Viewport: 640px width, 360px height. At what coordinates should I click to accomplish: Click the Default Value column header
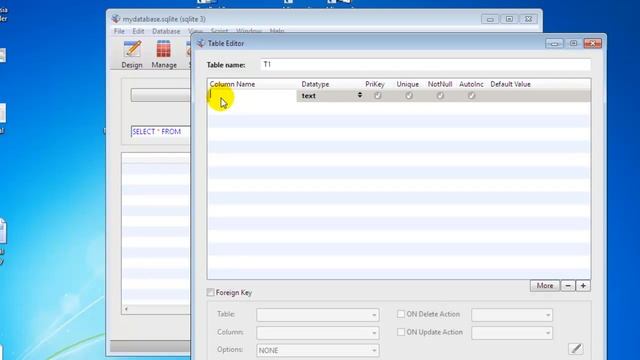(x=510, y=84)
